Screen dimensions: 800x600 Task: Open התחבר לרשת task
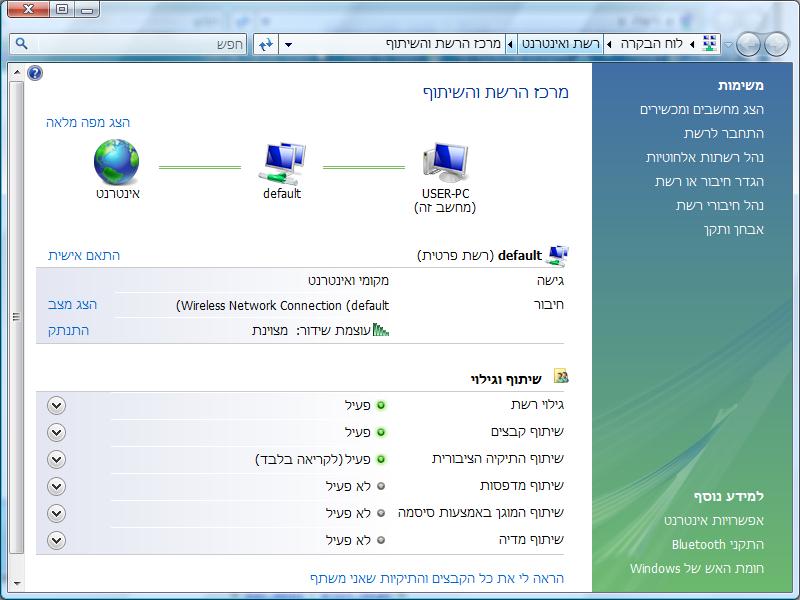(723, 133)
